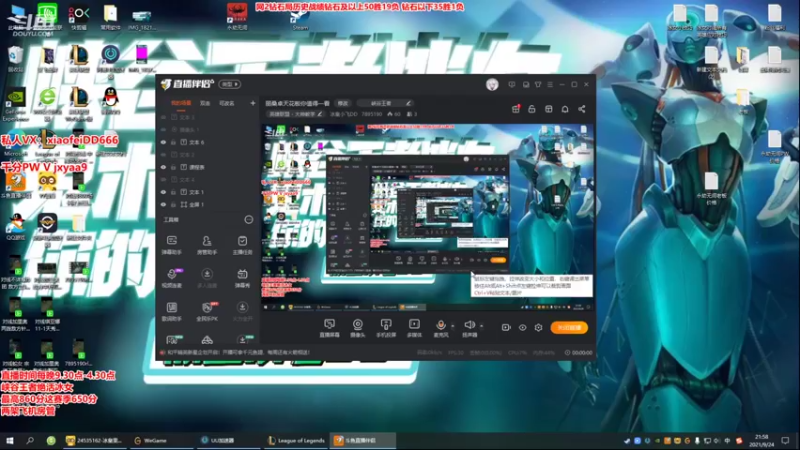Click the 扬声器 speaker icon

point(469,325)
